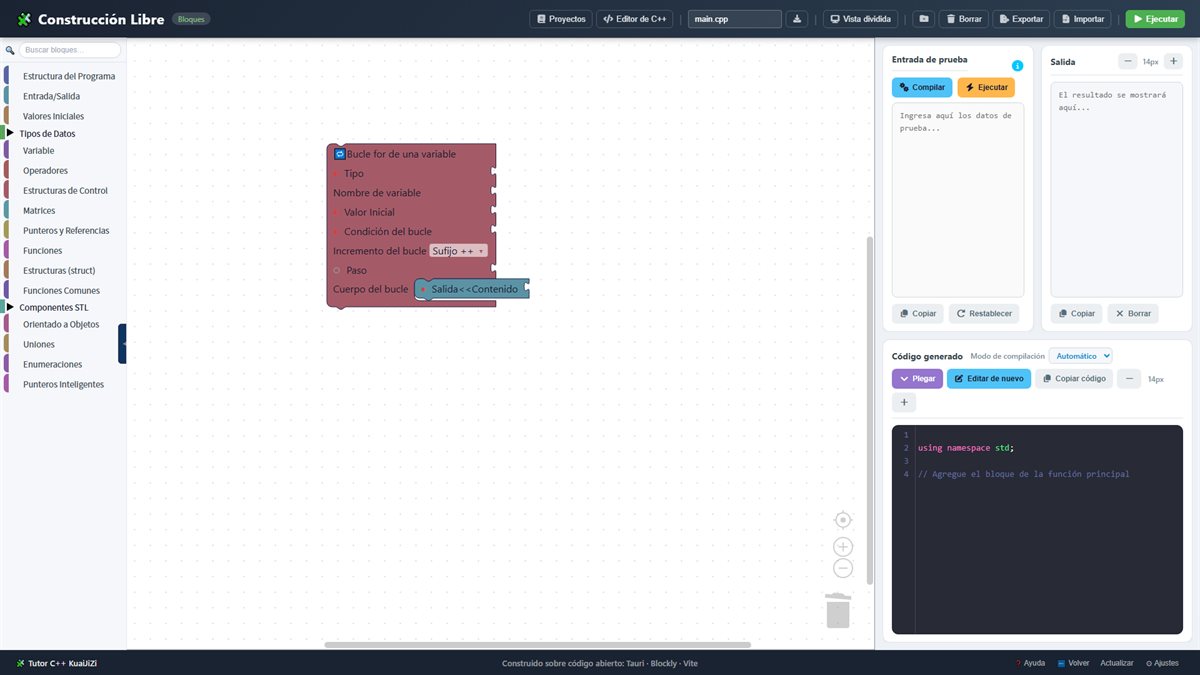This screenshot has width=1200, height=675.
Task: Click the gear icon on the Bucle for block
Action: pyautogui.click(x=340, y=154)
